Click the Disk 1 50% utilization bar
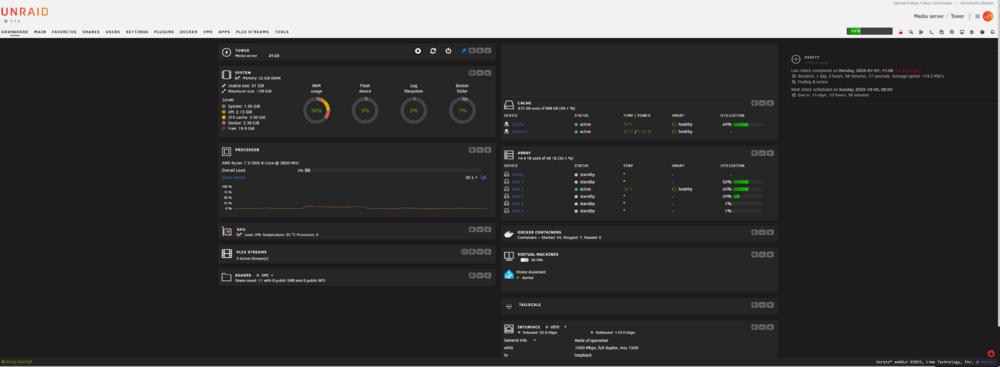Screen dimensions: 1000x367 click(x=747, y=182)
